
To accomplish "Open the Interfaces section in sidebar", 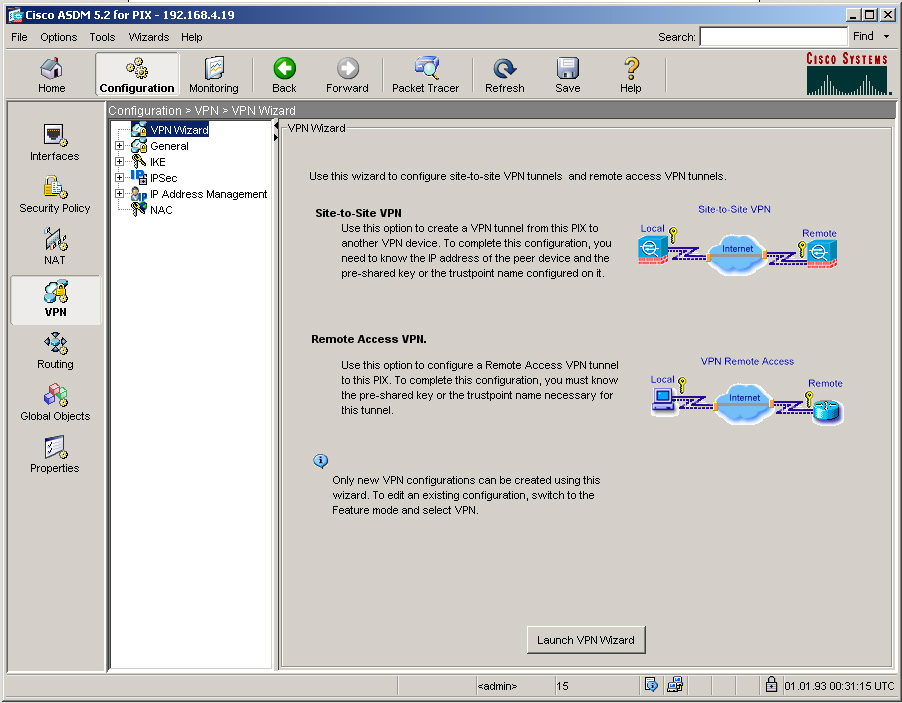I will point(55,143).
